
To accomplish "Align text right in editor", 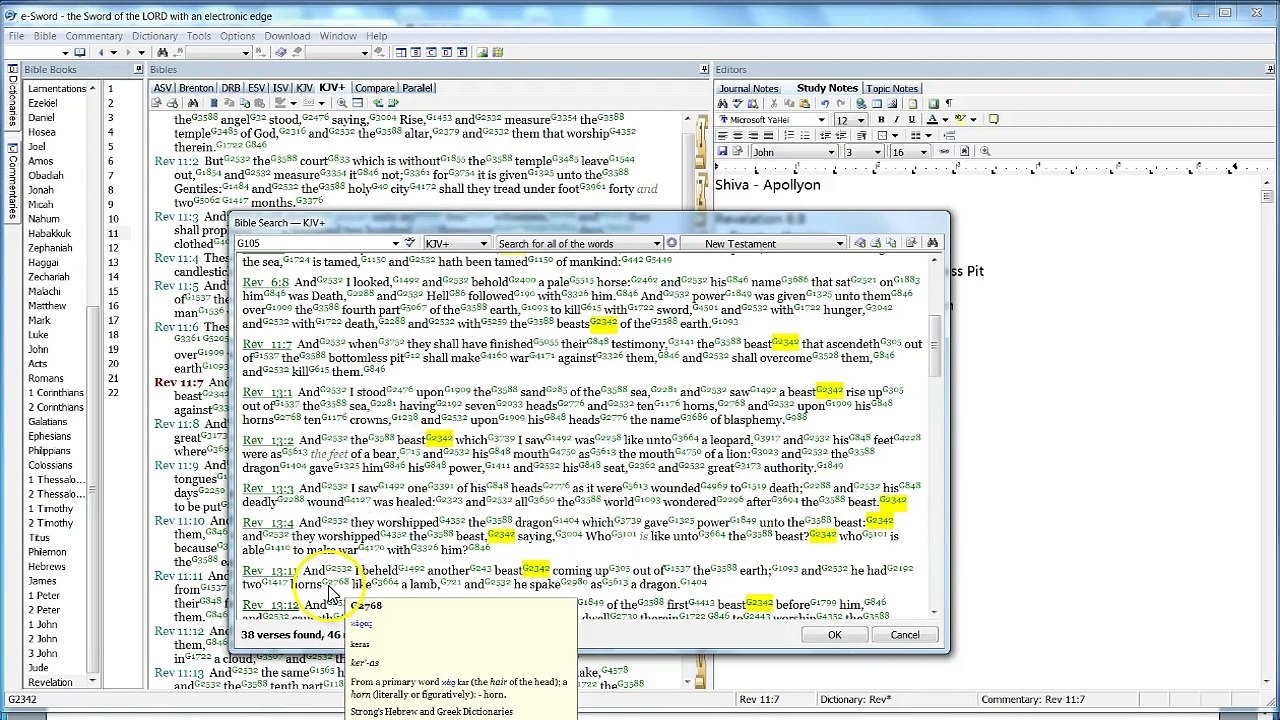I will point(752,136).
